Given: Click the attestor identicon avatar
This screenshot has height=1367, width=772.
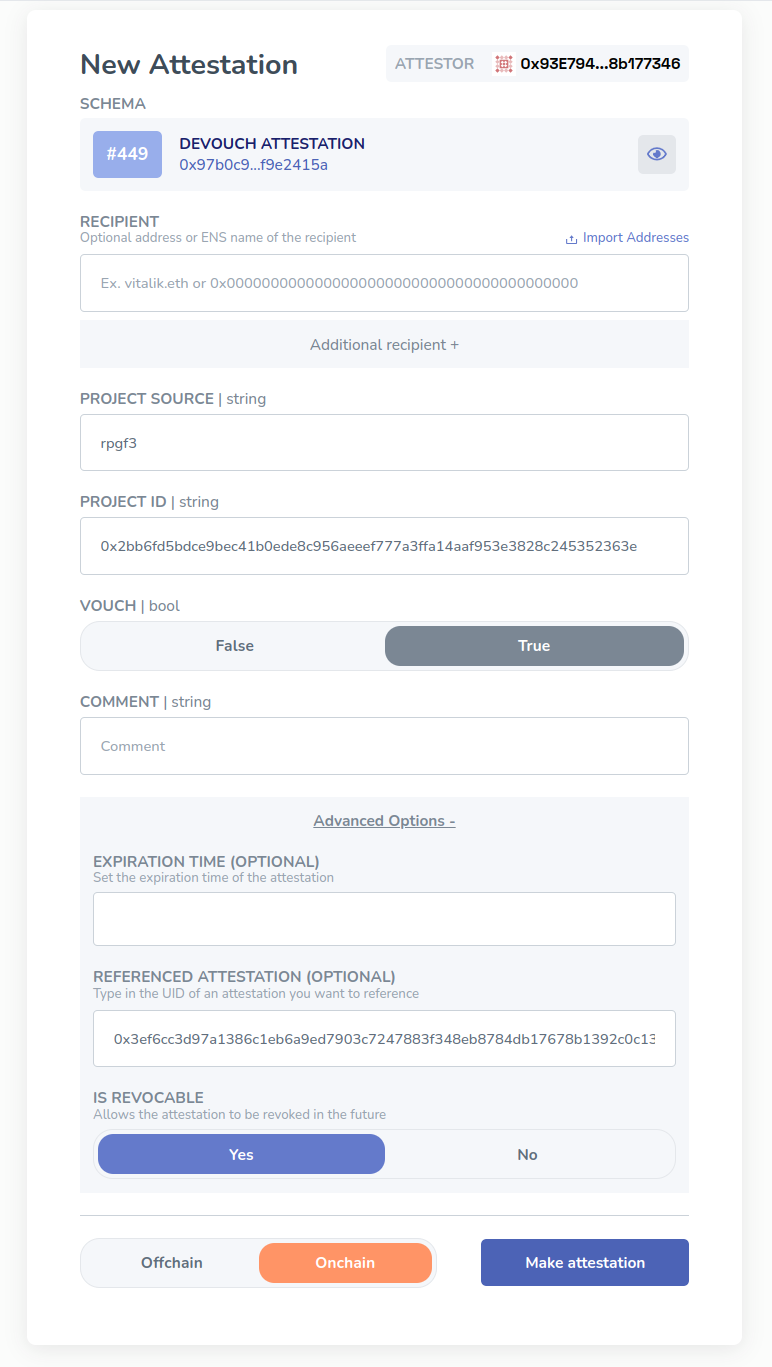Looking at the screenshot, I should click(x=504, y=64).
